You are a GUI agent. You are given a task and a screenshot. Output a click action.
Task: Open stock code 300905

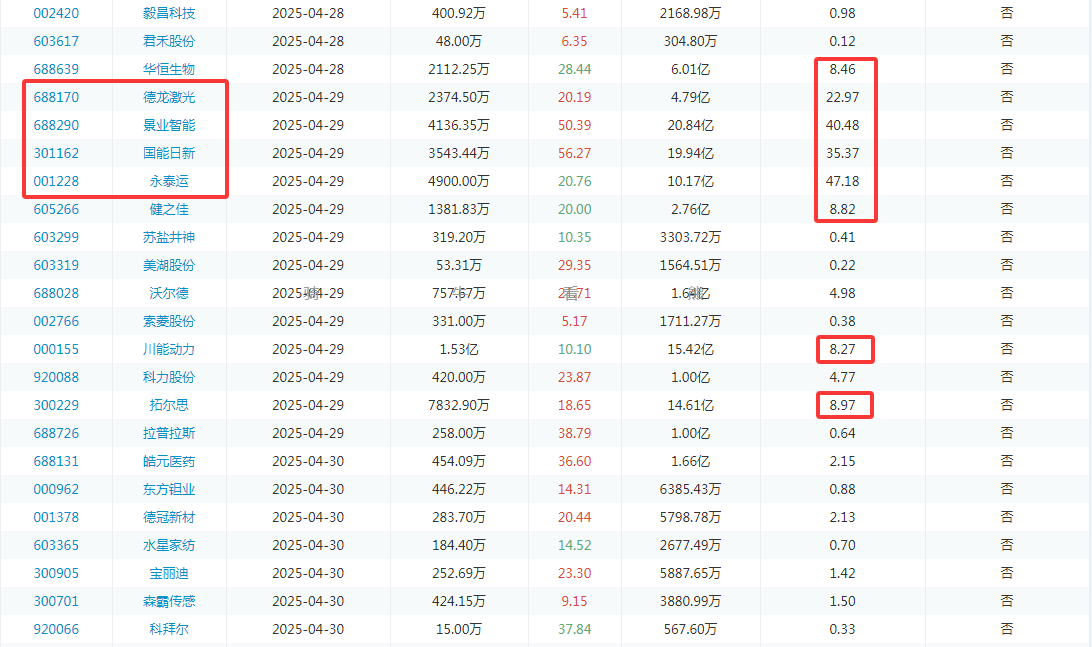click(56, 573)
